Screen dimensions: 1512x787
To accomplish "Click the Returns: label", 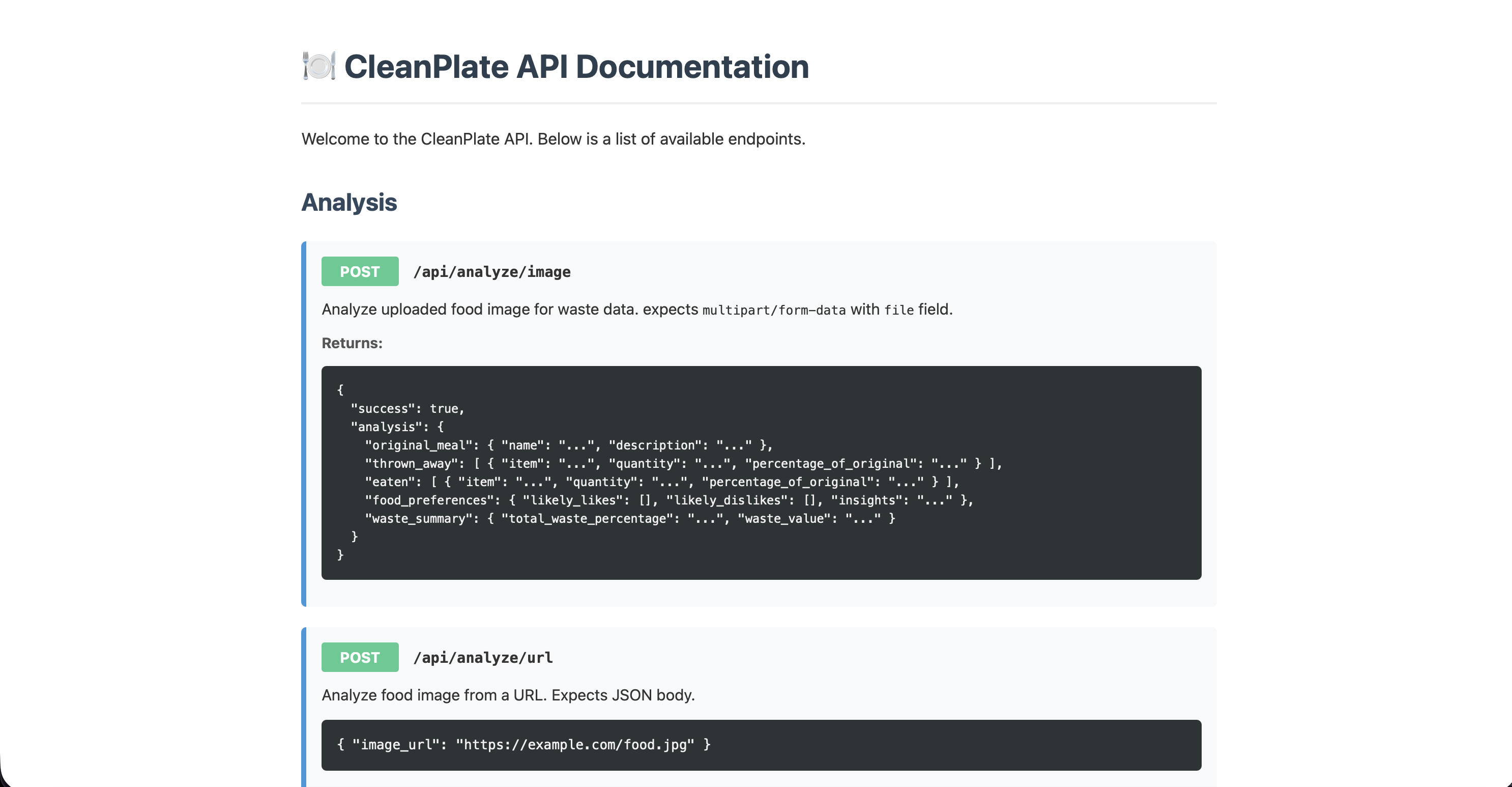I will tap(352, 343).
